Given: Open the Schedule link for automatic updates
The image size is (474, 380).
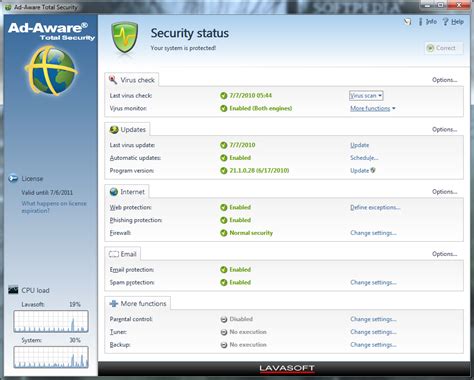Looking at the screenshot, I should 364,158.
